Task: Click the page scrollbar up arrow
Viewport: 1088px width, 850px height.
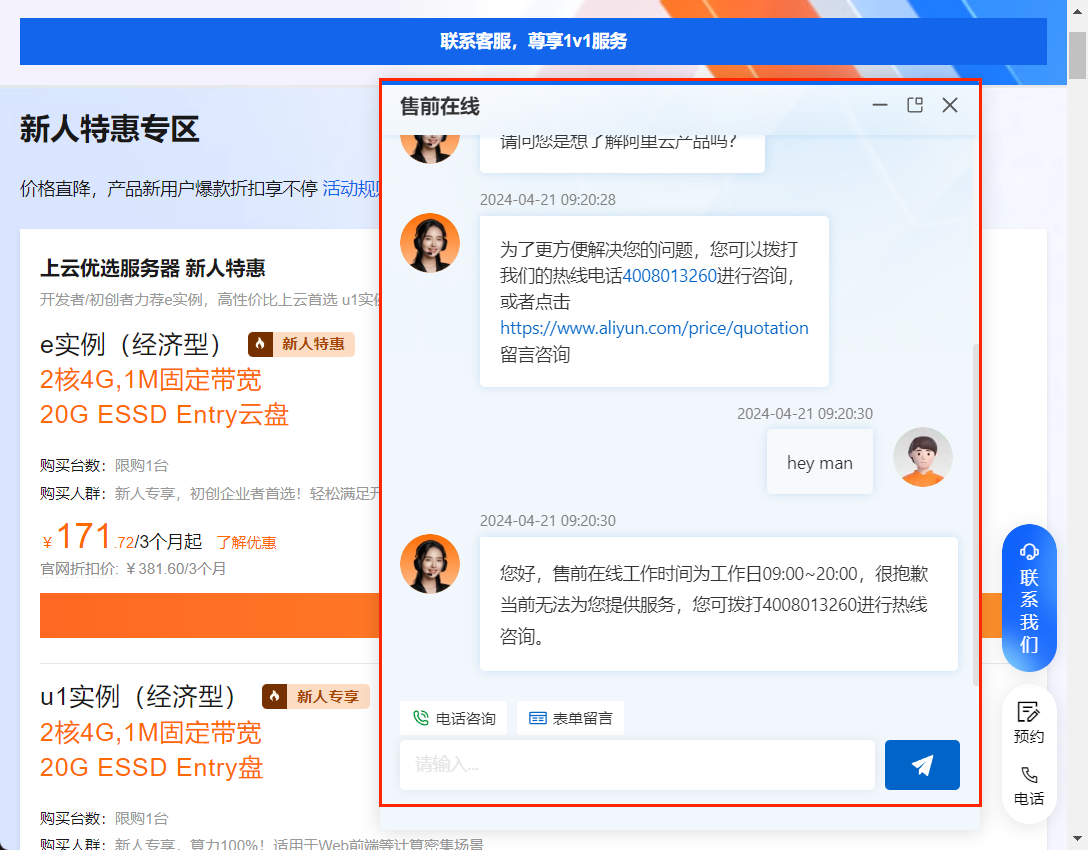Action: pyautogui.click(x=1077, y=12)
